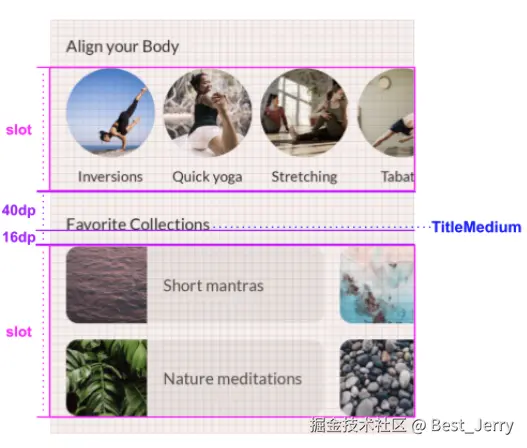
Task: Click the Quick yoga text label
Action: (x=207, y=177)
